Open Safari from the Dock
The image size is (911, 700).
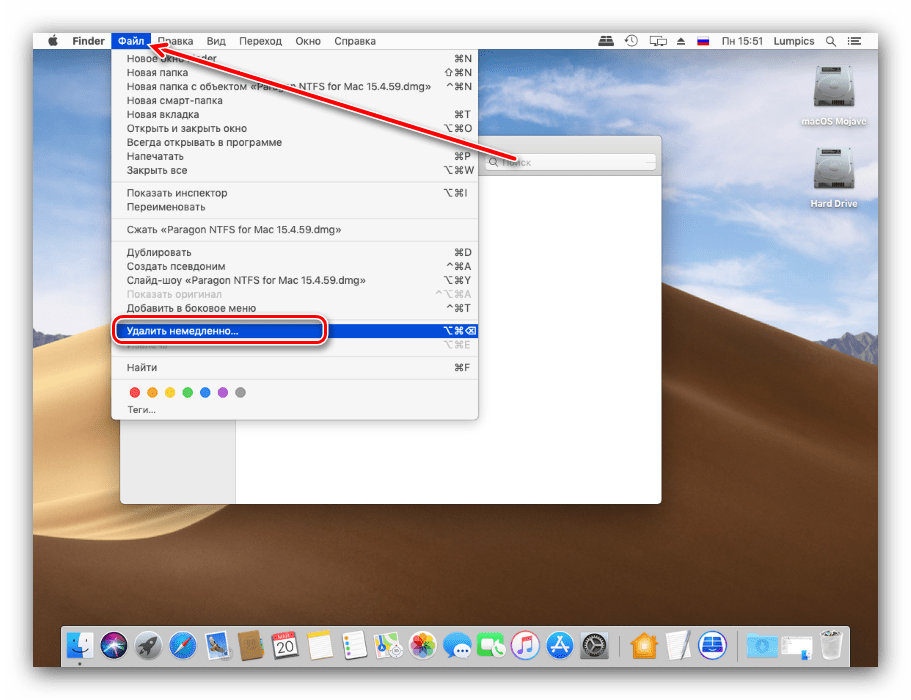(x=182, y=646)
